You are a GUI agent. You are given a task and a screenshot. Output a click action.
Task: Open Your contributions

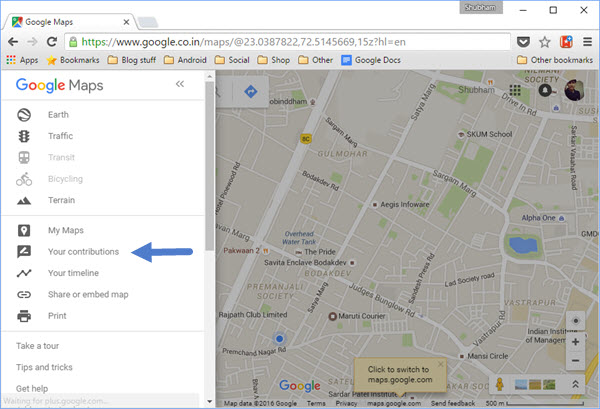coord(83,252)
